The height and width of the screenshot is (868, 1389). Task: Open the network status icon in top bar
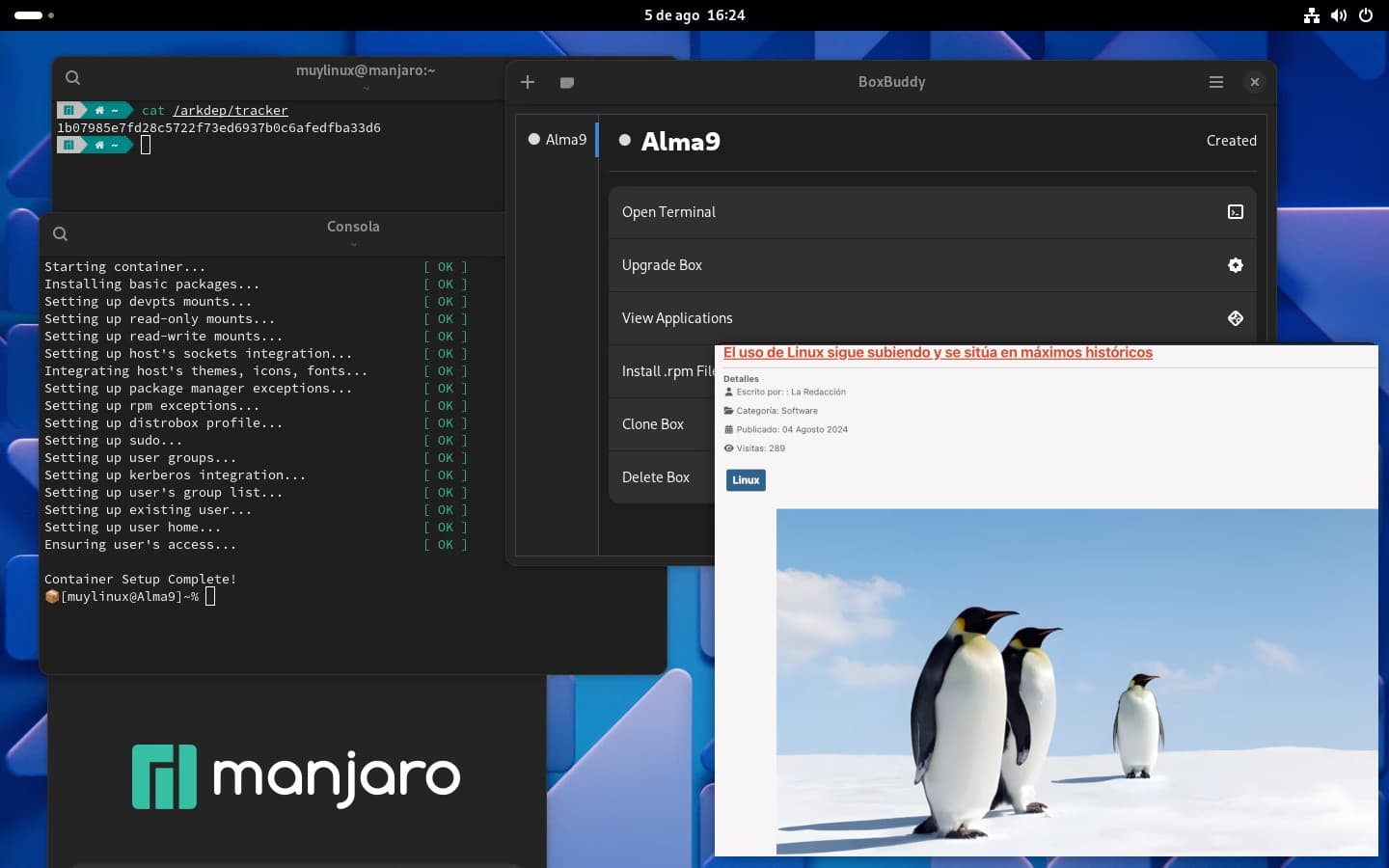coord(1311,15)
